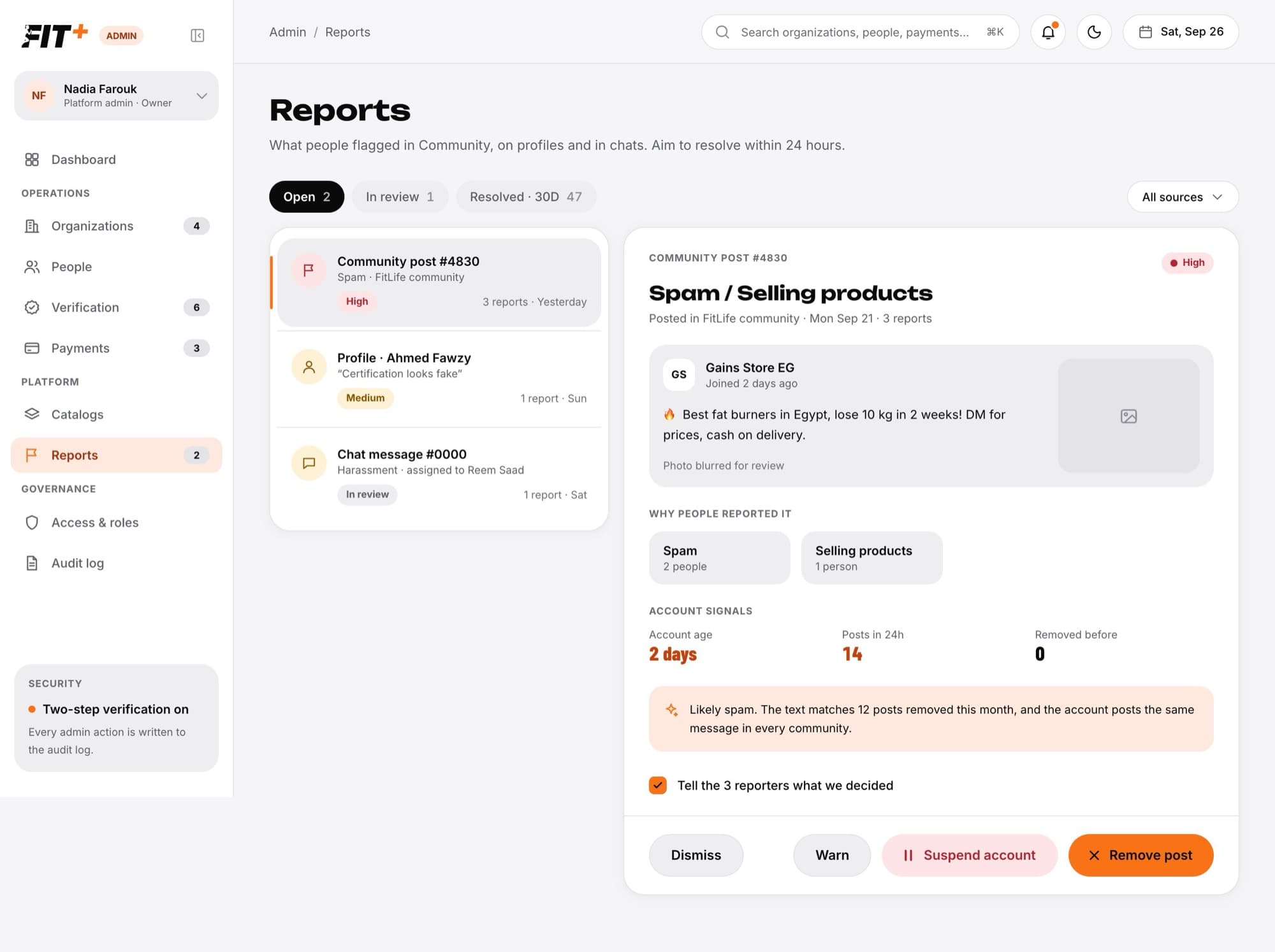
Task: Dismiss the report
Action: (696, 855)
